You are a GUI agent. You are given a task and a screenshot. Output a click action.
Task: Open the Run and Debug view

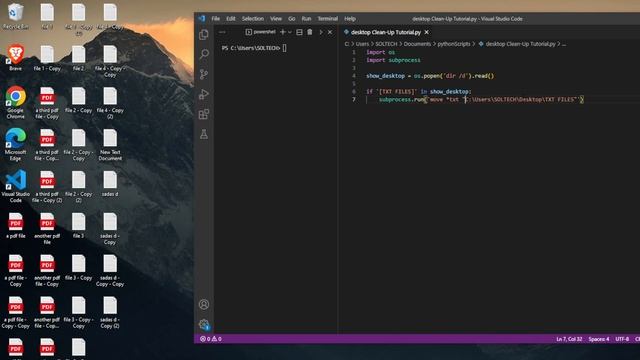[204, 94]
